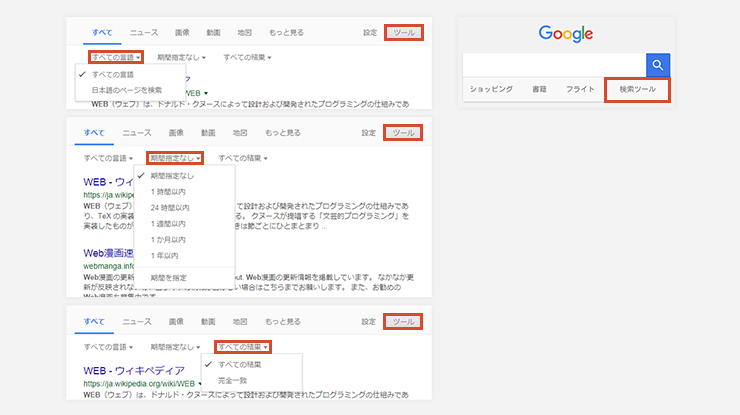Choose 日本語のページを検索 in the language menu
Image resolution: width=740 pixels, height=415 pixels.
click(126, 90)
